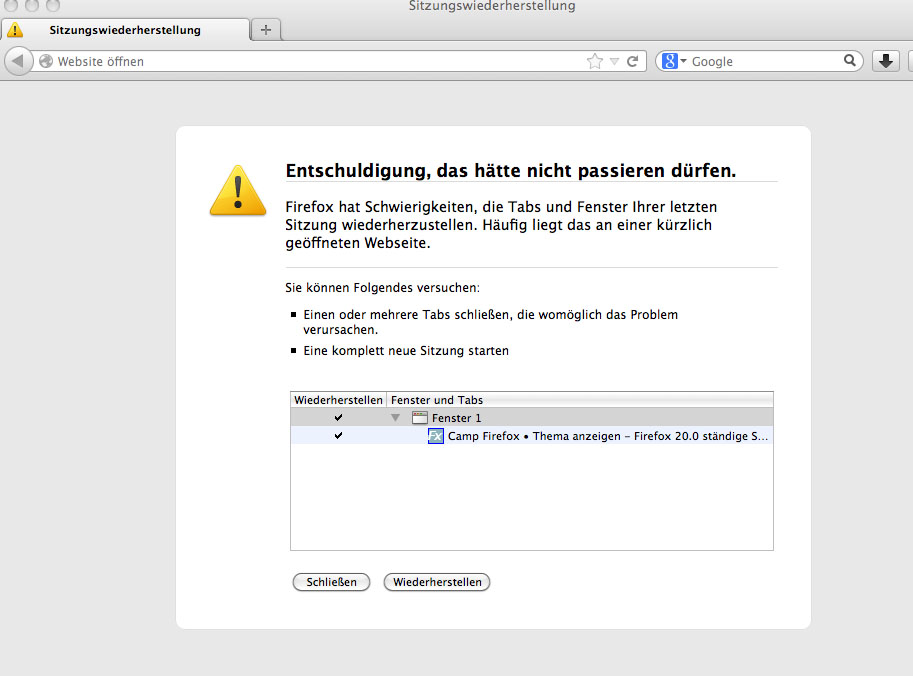Select the Fenster 1 row label
Image resolution: width=913 pixels, height=676 pixels.
(x=456, y=418)
